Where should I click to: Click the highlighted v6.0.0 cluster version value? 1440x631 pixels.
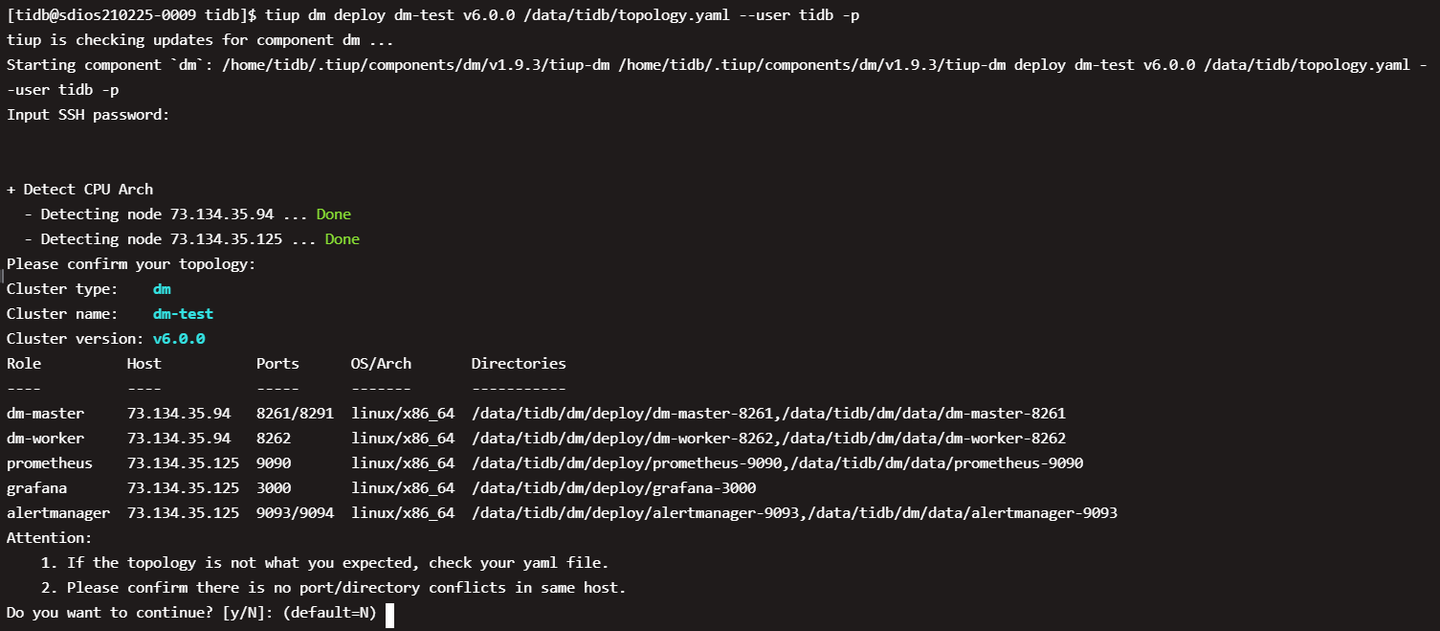click(179, 339)
